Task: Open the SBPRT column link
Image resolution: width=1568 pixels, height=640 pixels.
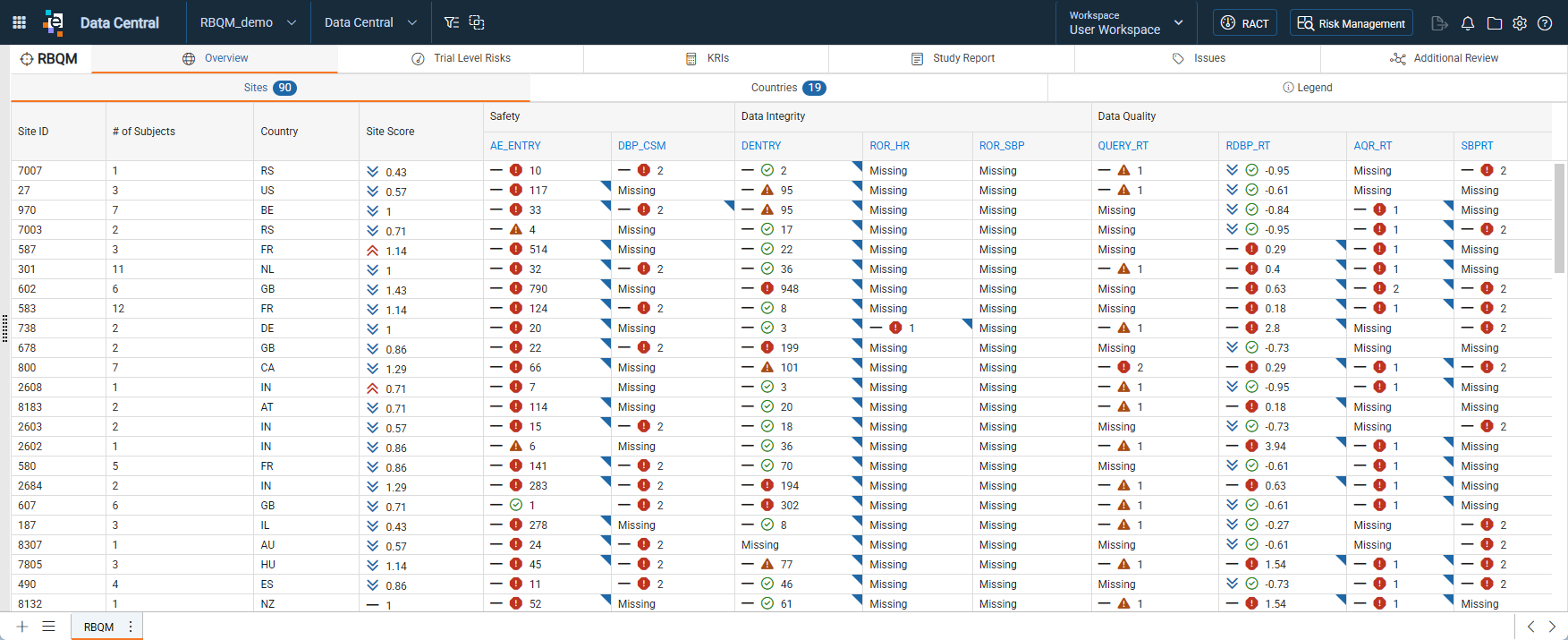Action: (1478, 146)
